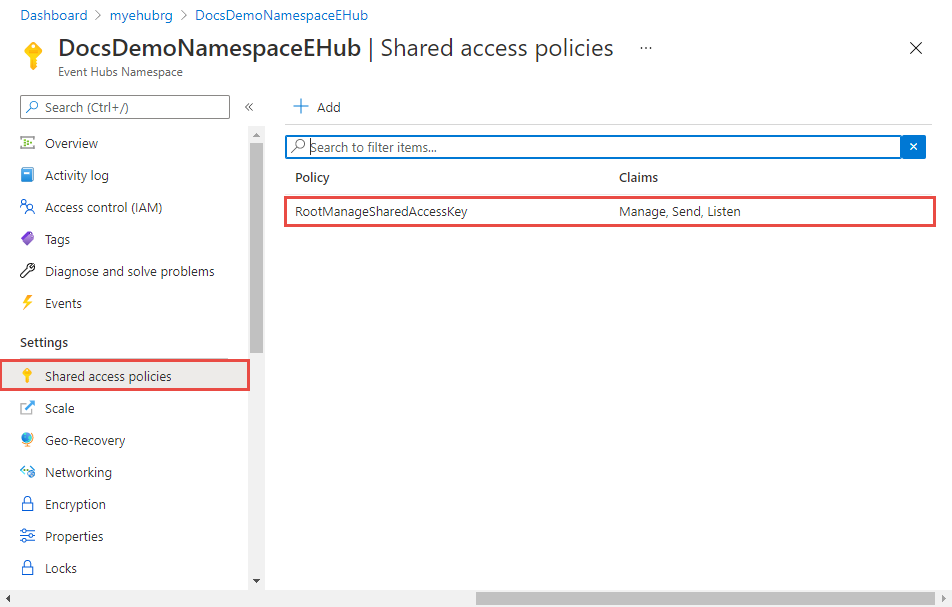Click the Add policy button
Image resolution: width=952 pixels, height=607 pixels.
coord(317,107)
